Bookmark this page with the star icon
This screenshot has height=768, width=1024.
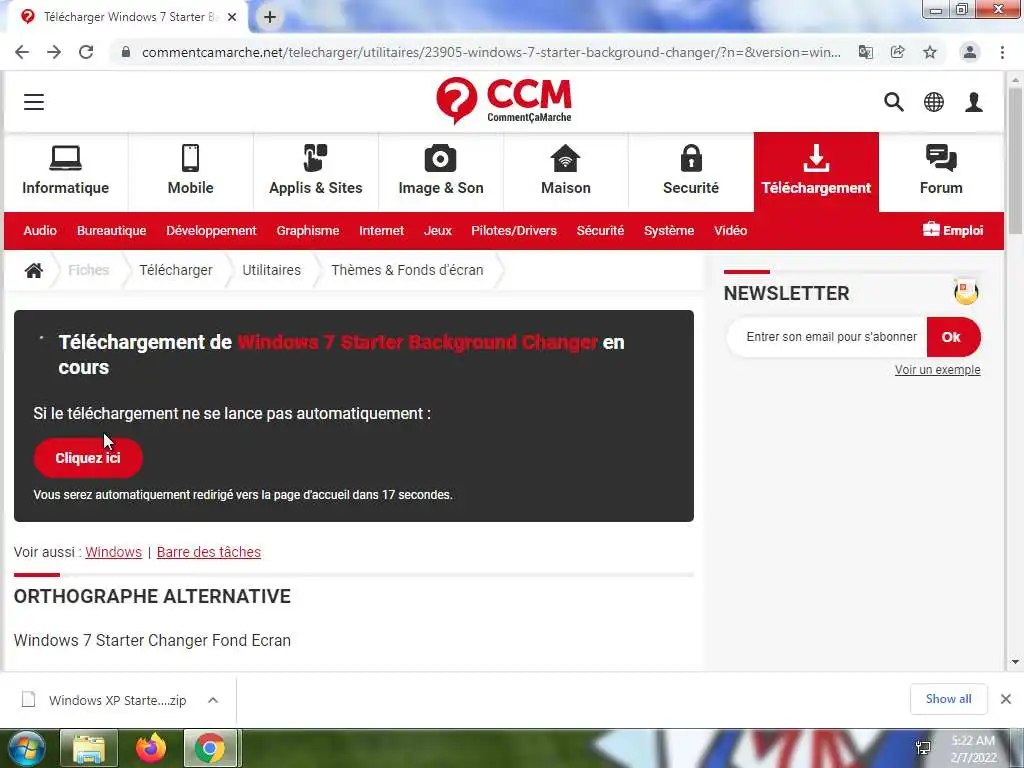(x=930, y=52)
